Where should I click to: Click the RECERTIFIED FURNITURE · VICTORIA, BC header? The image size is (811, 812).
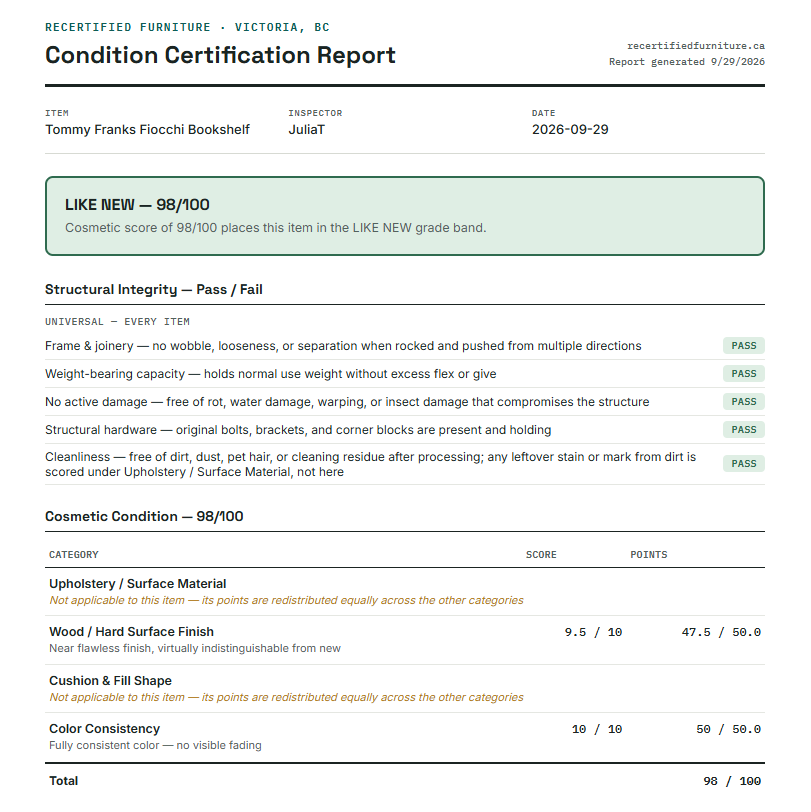[x=187, y=27]
